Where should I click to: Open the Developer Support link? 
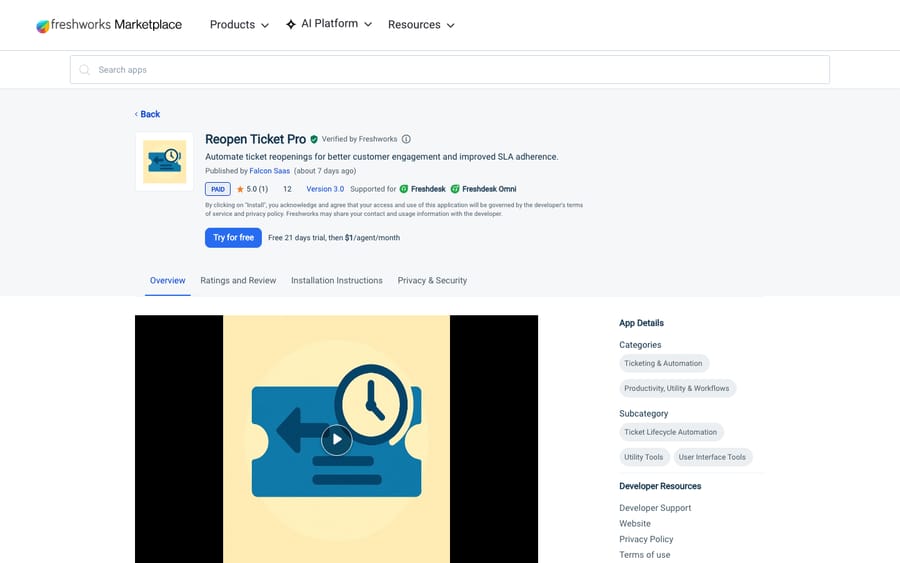(655, 508)
